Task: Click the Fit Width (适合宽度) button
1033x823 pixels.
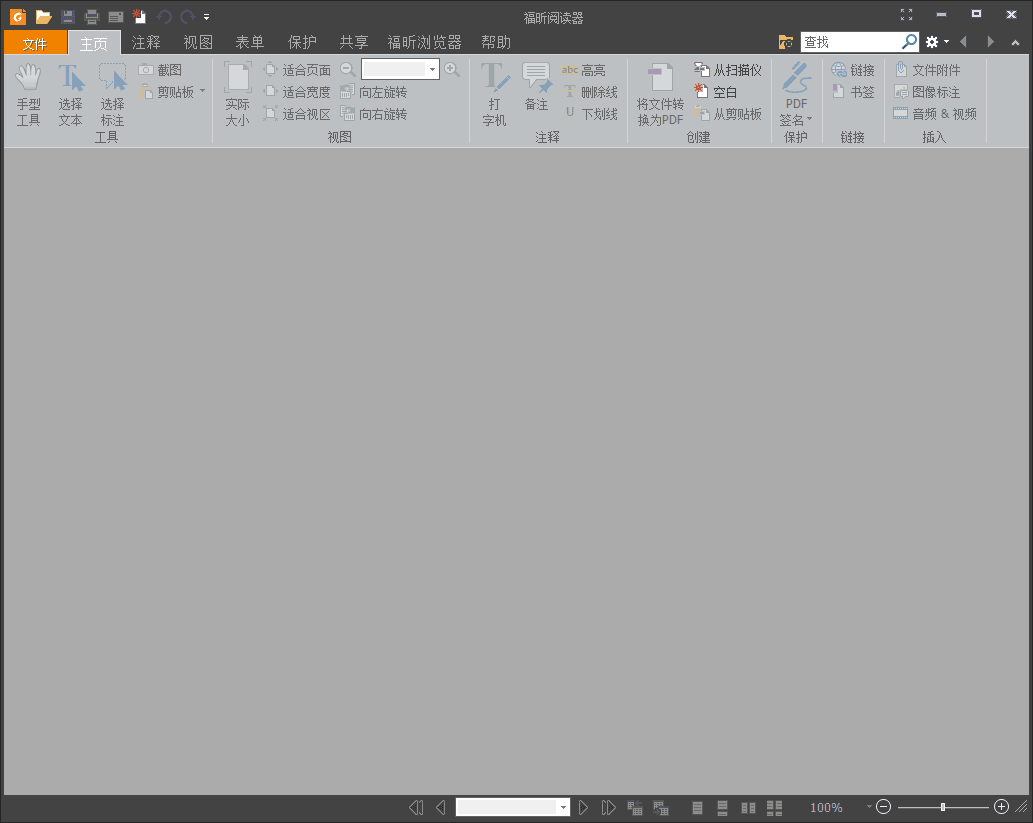Action: click(297, 92)
